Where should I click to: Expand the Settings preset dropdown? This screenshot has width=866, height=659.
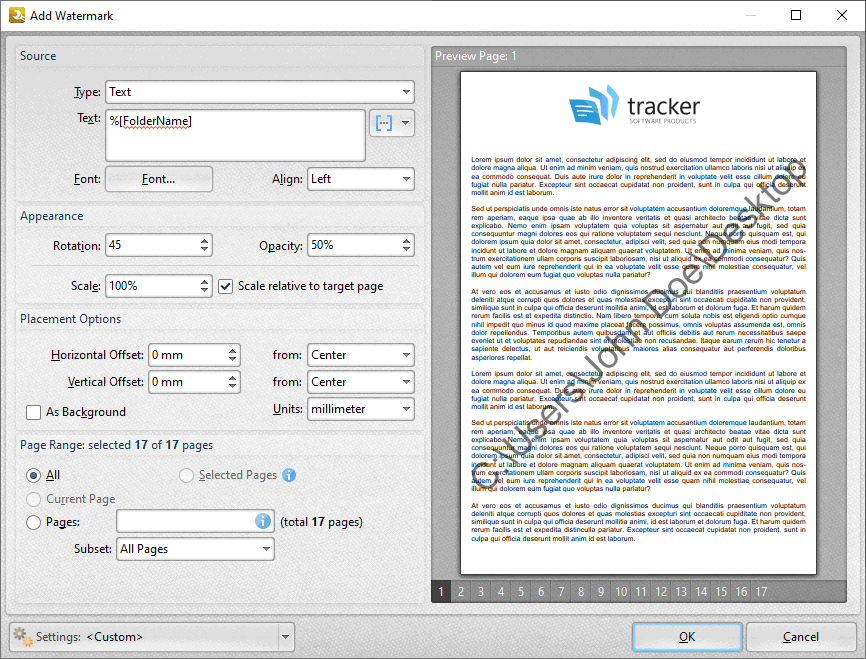coord(286,637)
